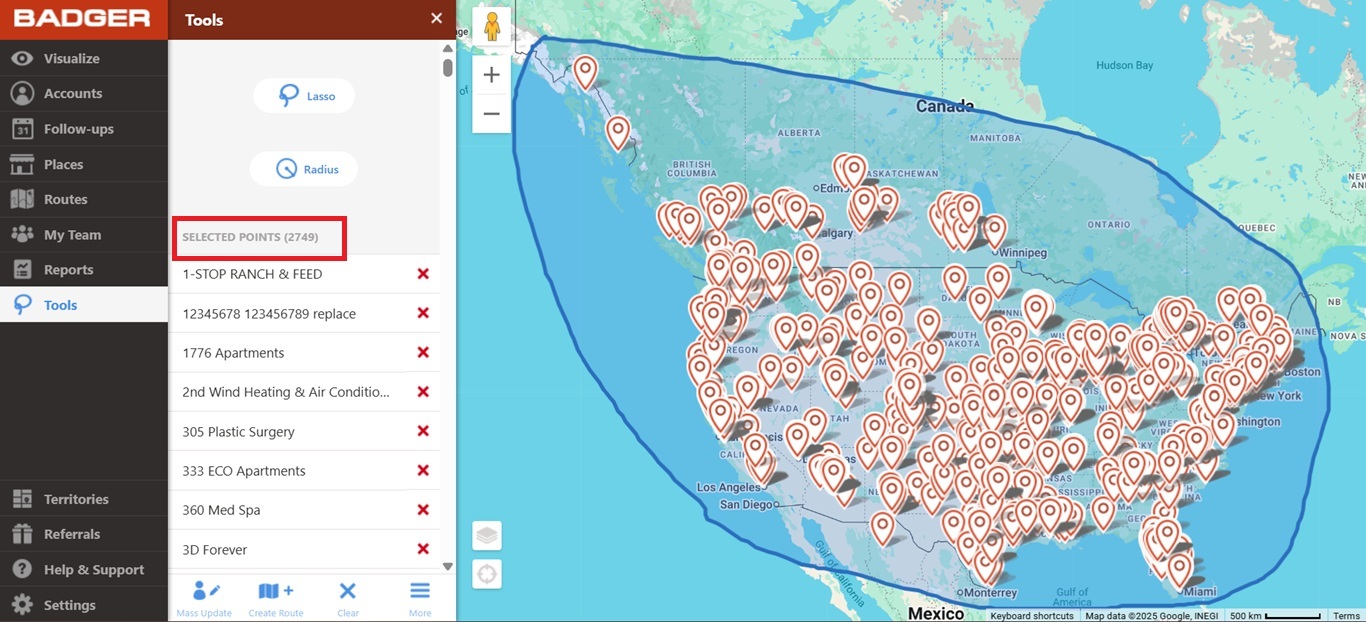Screen dimensions: 1366x622
Task: Close the Tools panel
Action: (436, 19)
